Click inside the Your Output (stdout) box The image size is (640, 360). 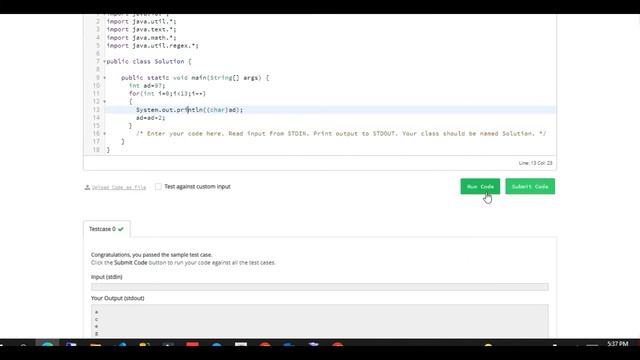[x=320, y=321]
